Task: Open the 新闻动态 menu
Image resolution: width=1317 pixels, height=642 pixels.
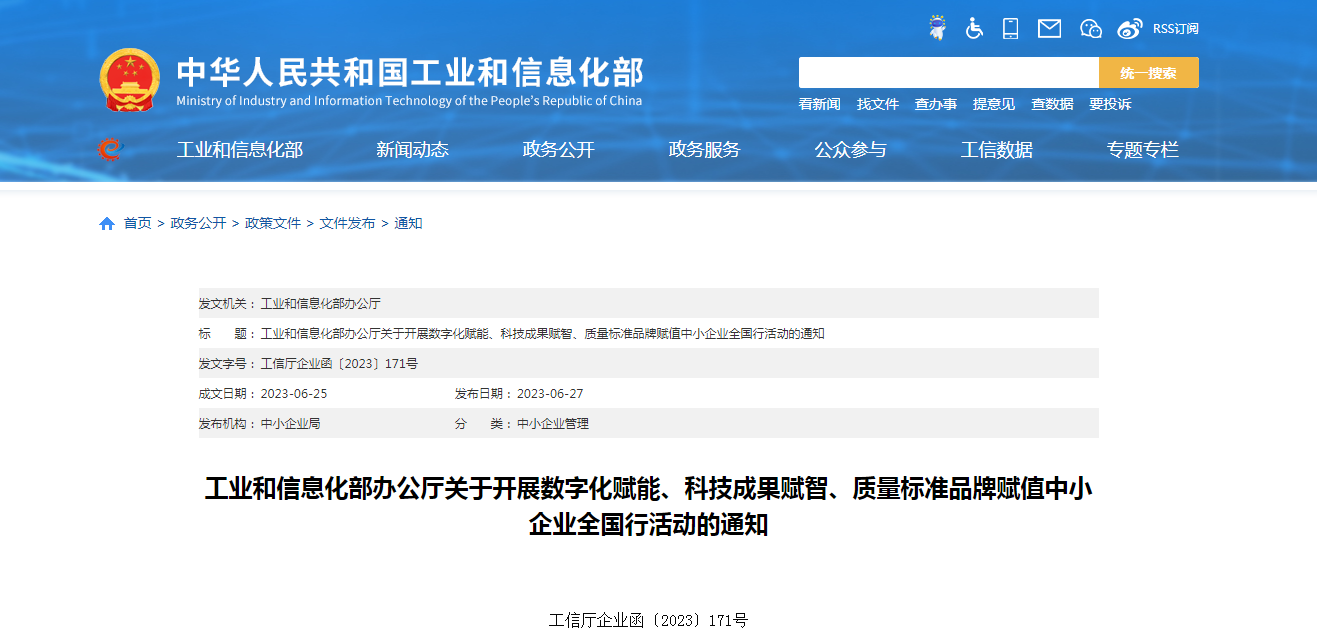Action: [412, 150]
